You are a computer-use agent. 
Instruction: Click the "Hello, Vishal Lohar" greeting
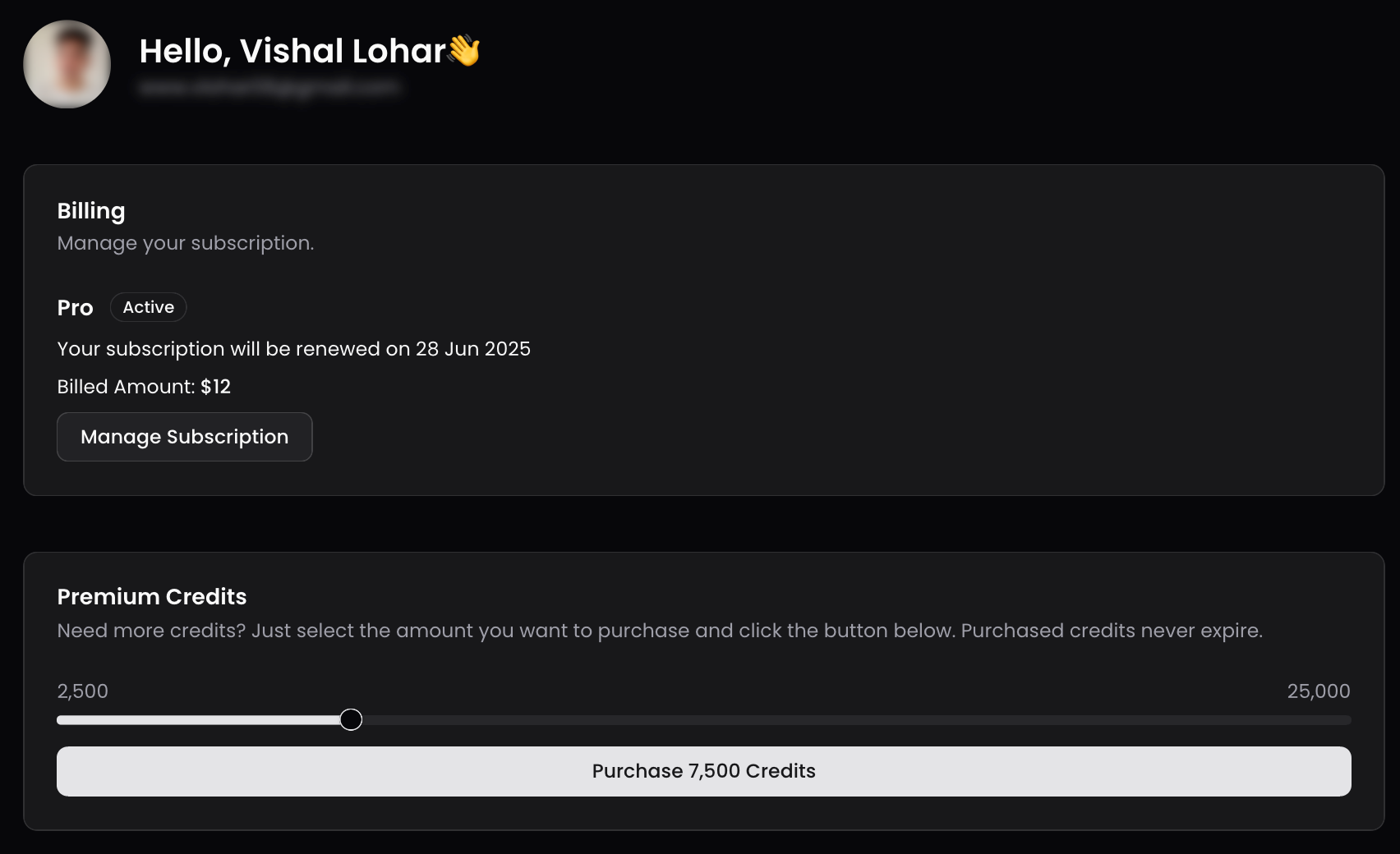point(292,51)
